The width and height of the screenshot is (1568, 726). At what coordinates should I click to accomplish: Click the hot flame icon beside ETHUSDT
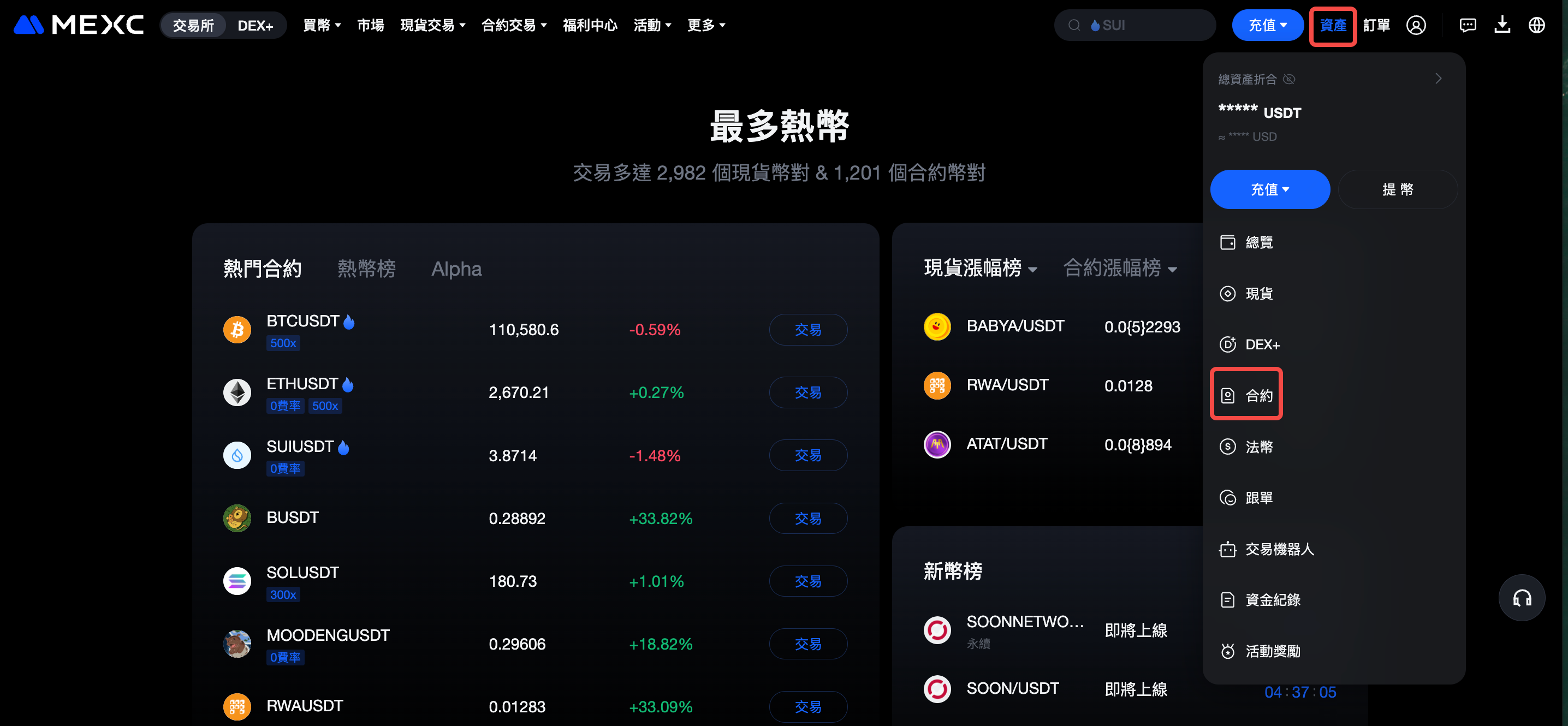click(x=348, y=384)
